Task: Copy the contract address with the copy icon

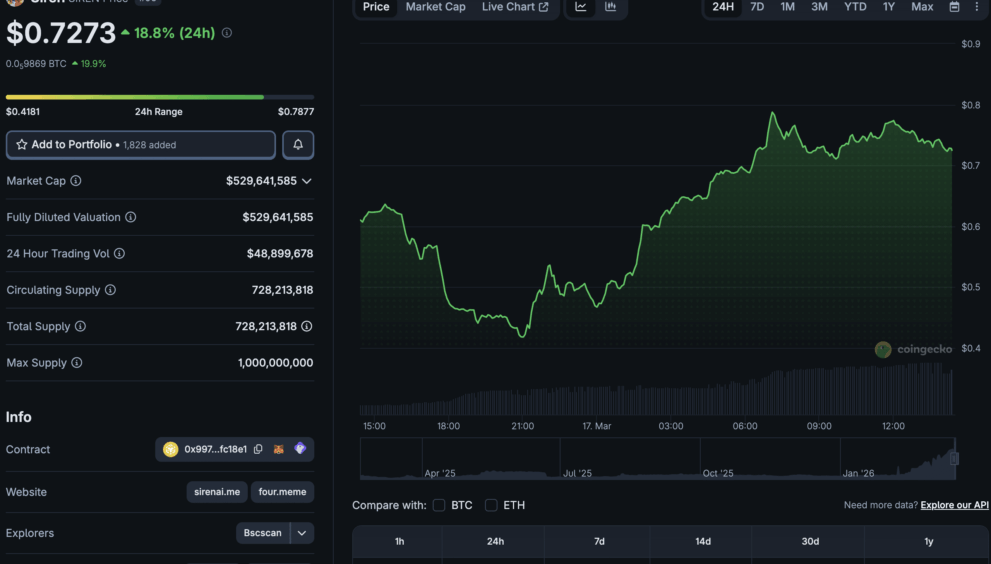Action: click(258, 450)
